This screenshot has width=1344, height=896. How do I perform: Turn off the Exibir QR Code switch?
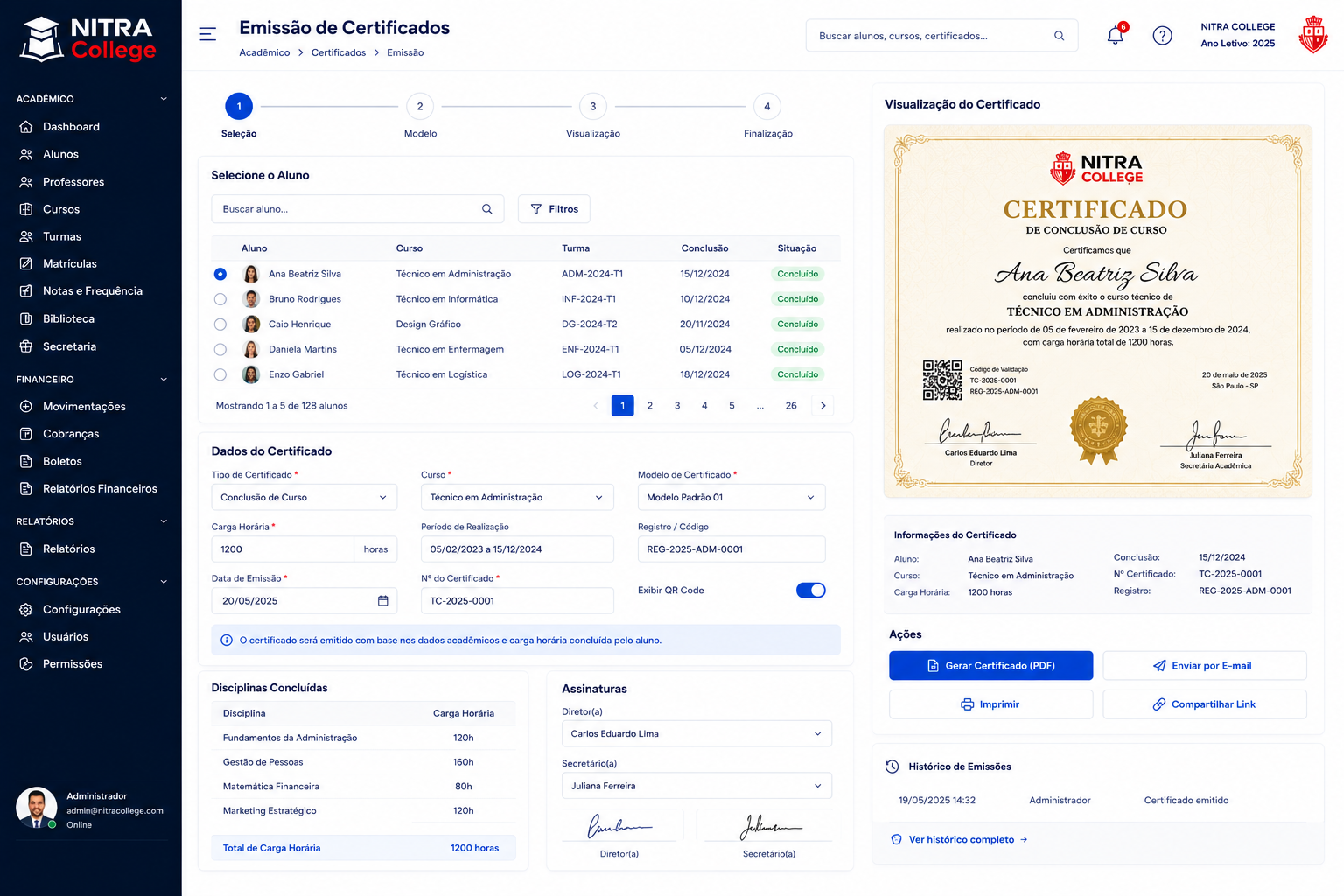coord(810,590)
